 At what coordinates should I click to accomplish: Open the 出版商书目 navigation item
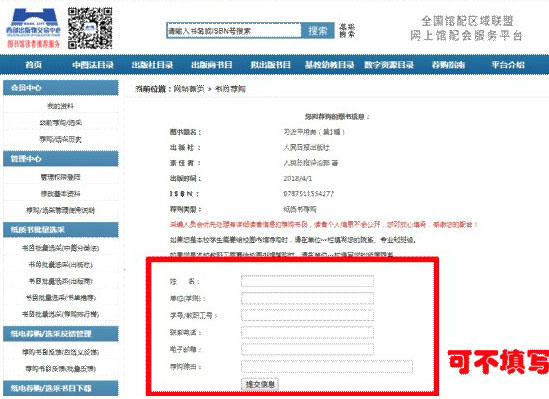[x=211, y=65]
